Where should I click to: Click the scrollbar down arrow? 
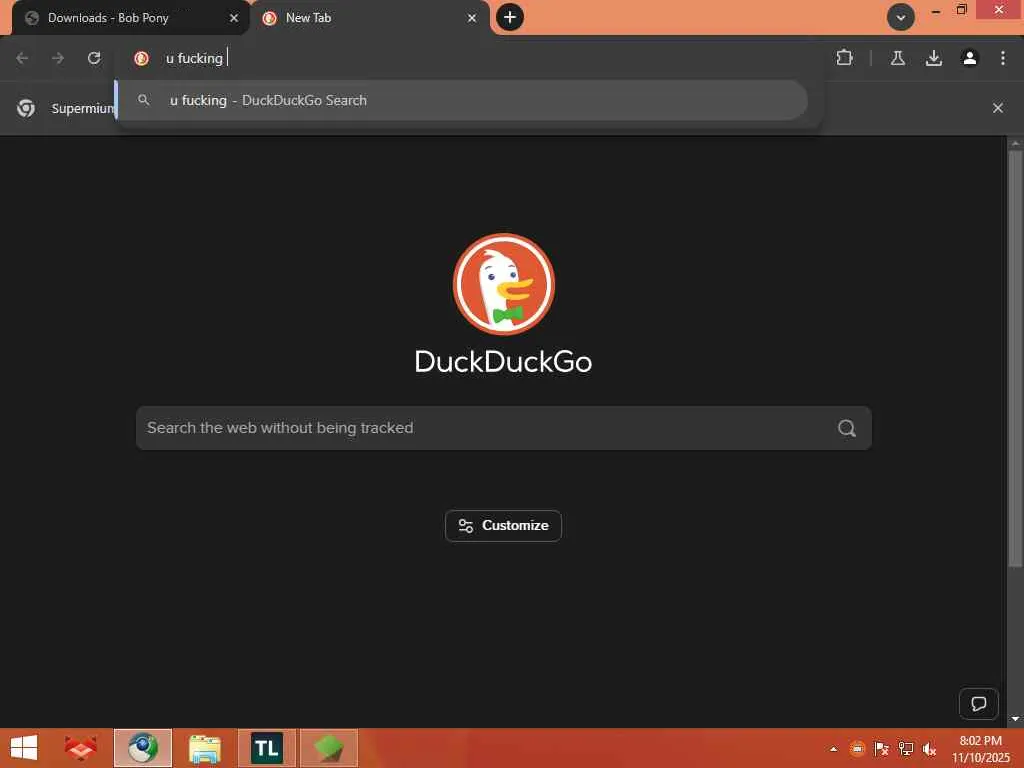1015,719
